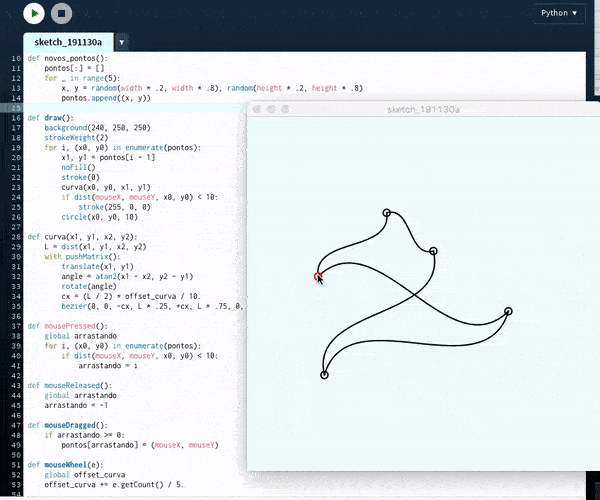Stop the running sketch
600x500 pixels.
62,14
